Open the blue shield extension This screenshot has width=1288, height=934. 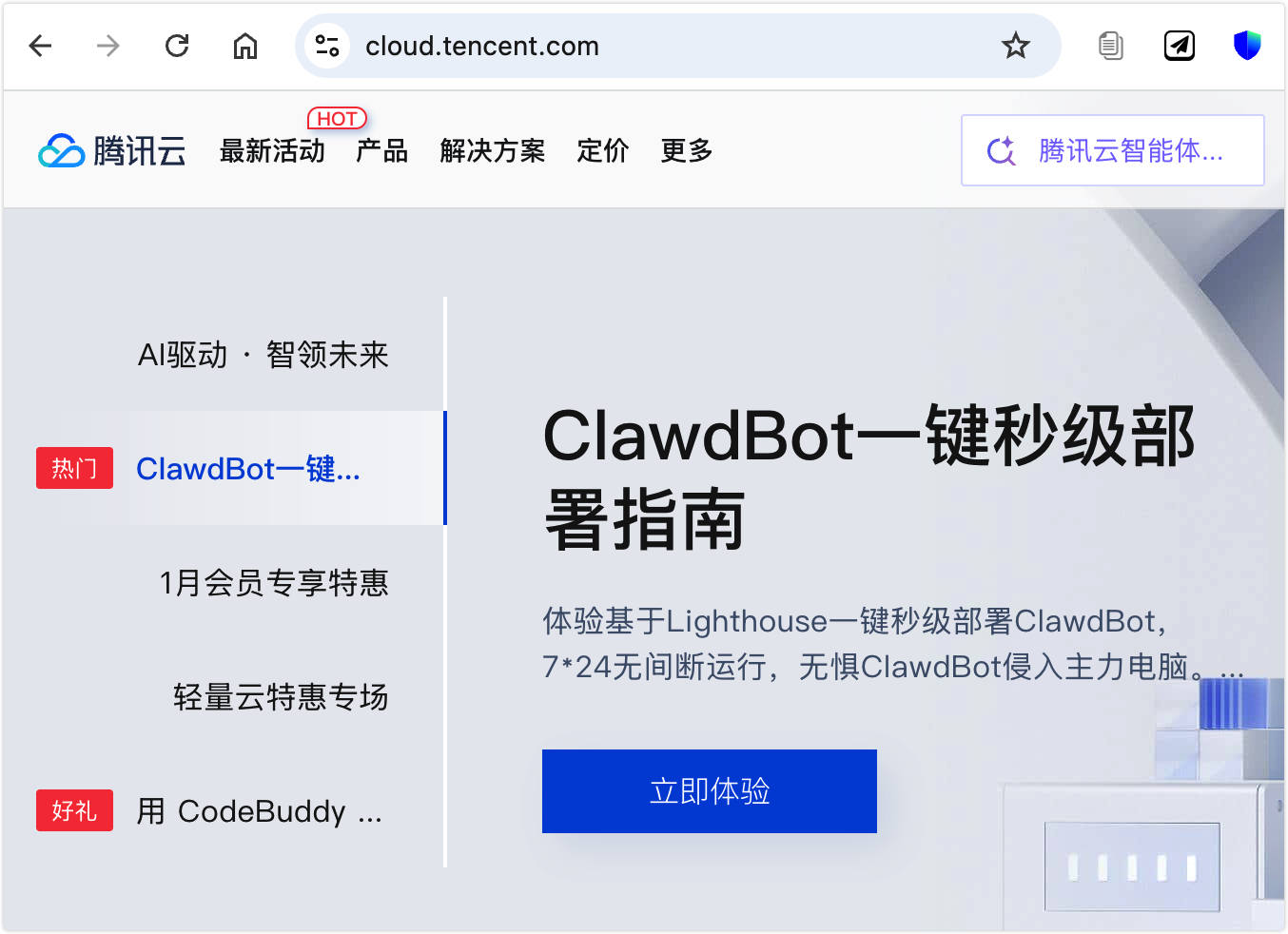point(1247,46)
